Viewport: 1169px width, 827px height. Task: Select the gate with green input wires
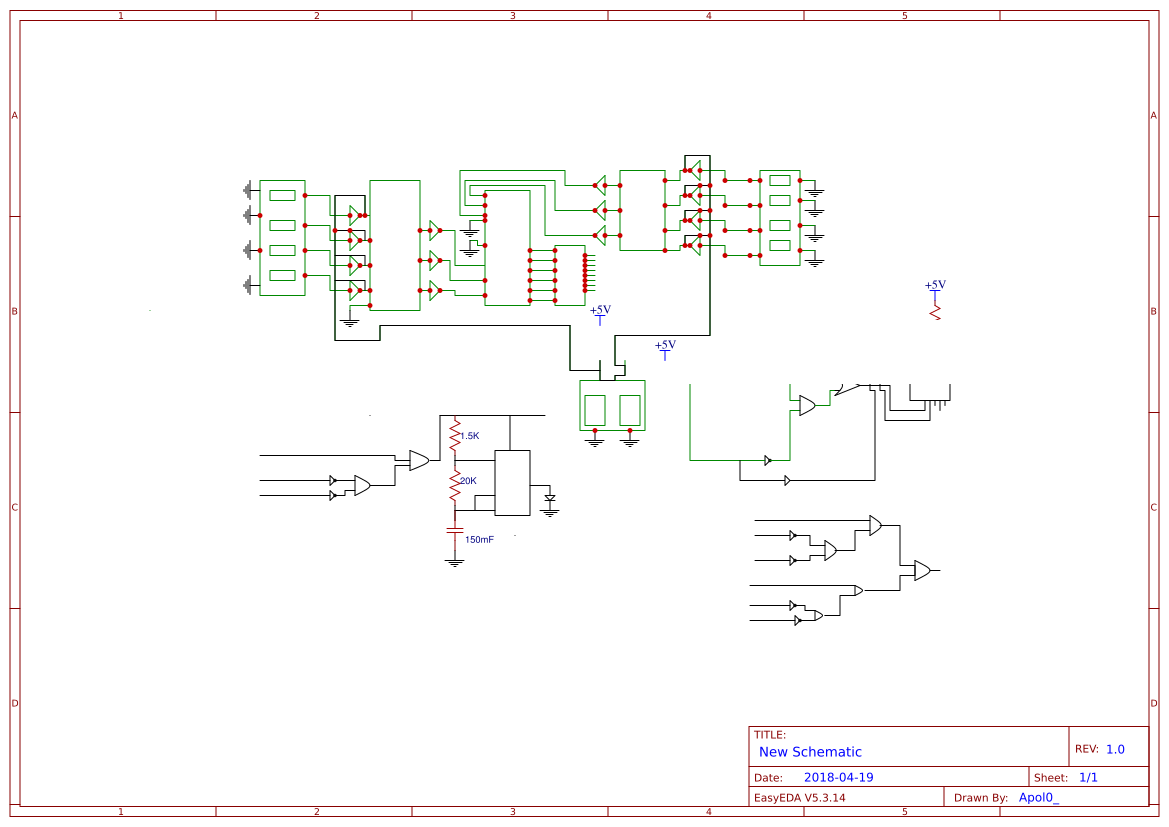(807, 405)
